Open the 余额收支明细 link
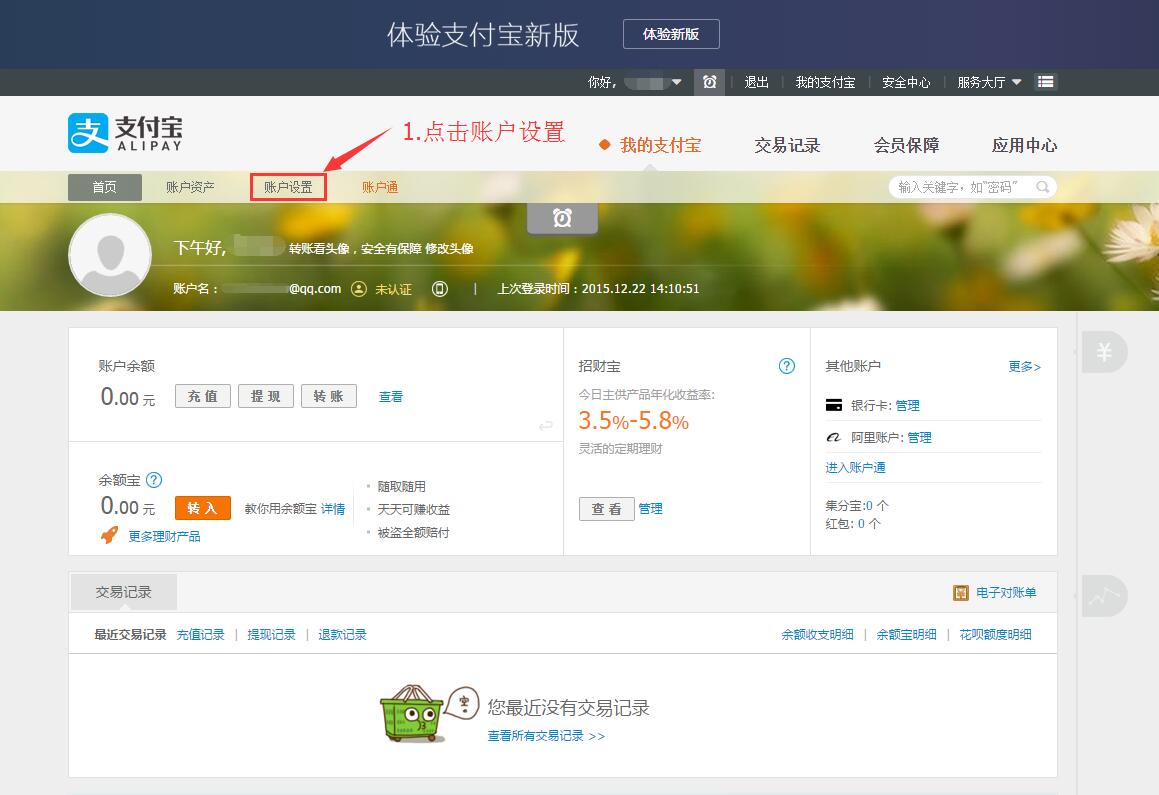The width and height of the screenshot is (1159, 795). (818, 634)
